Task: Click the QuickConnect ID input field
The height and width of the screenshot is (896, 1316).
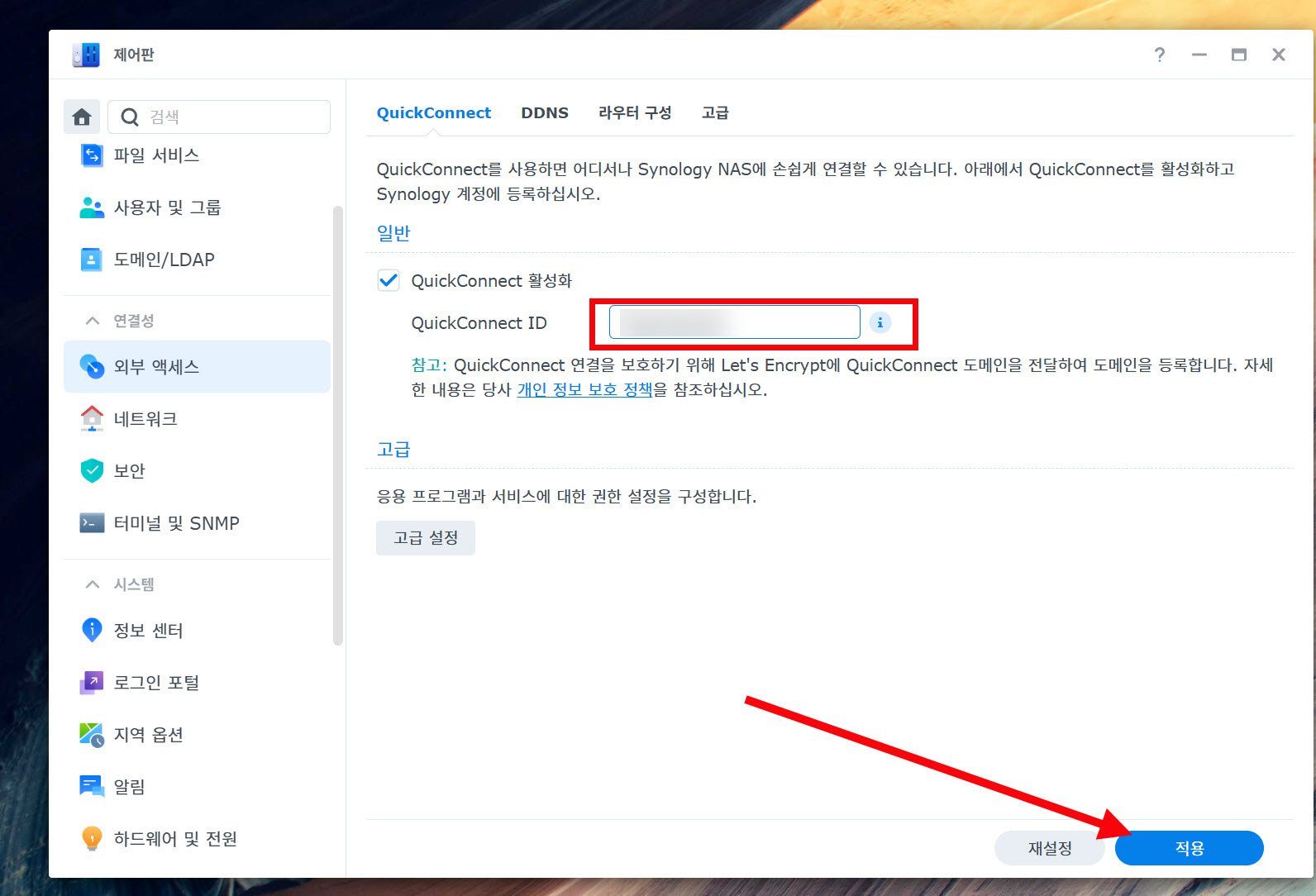Action: coord(735,322)
